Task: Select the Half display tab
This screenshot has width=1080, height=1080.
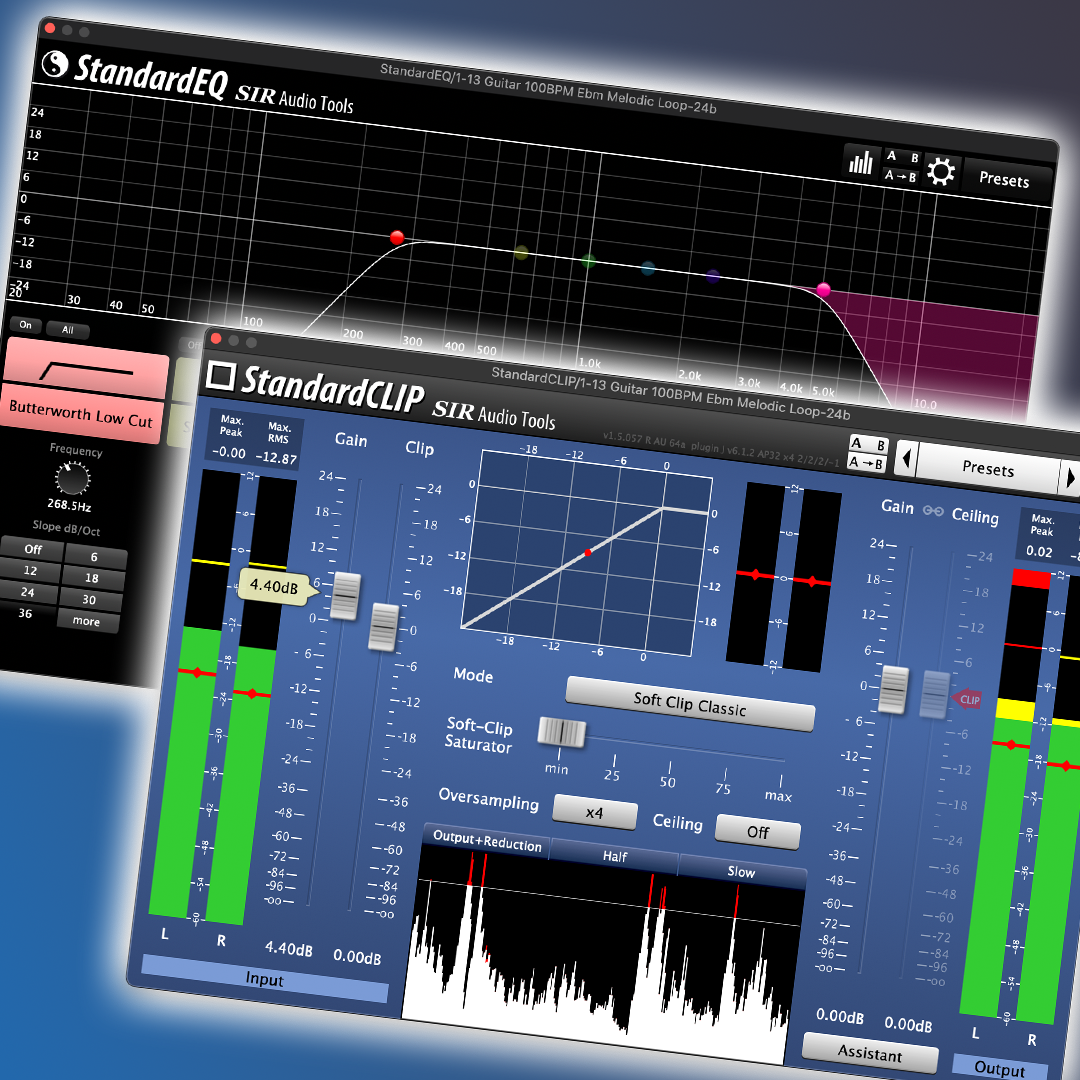Action: click(614, 856)
